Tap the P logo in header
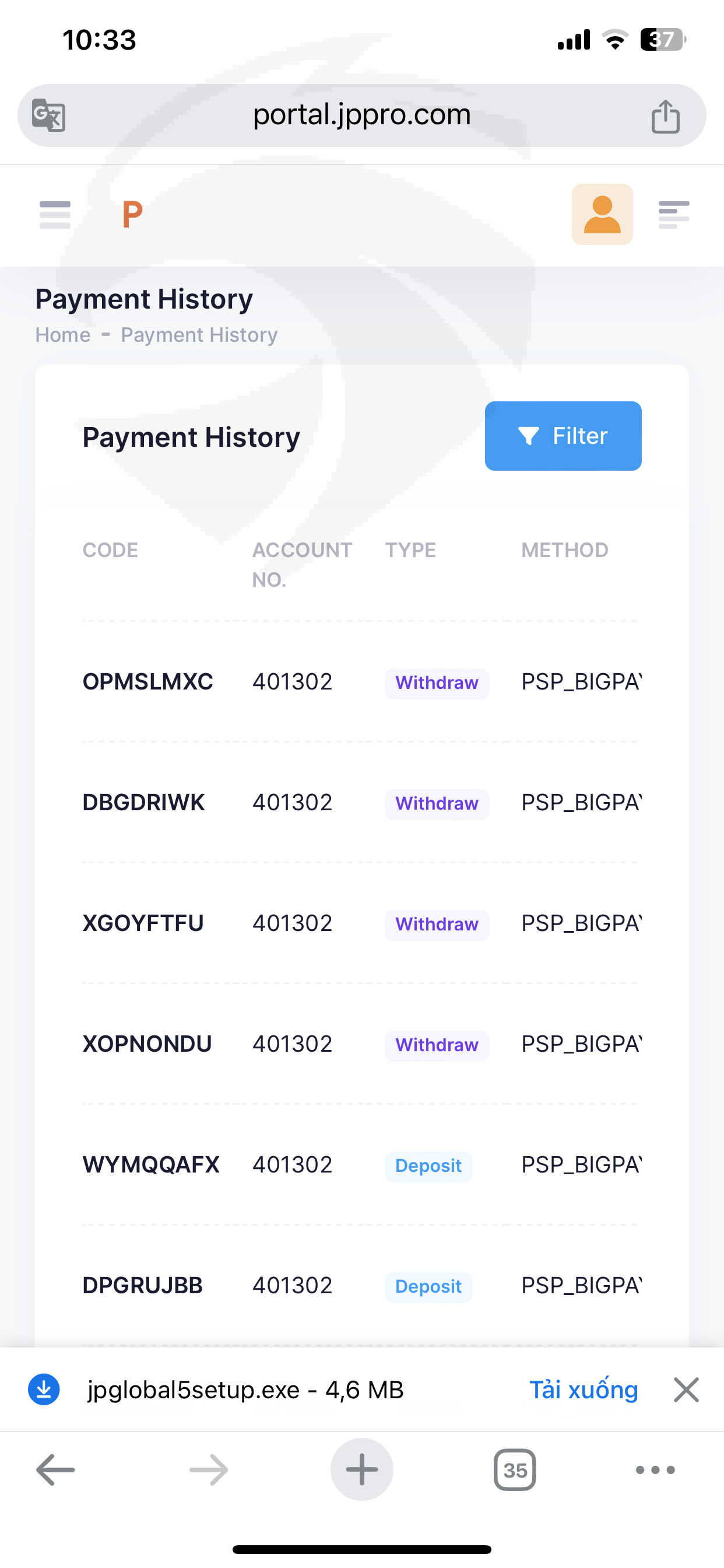 click(x=132, y=214)
